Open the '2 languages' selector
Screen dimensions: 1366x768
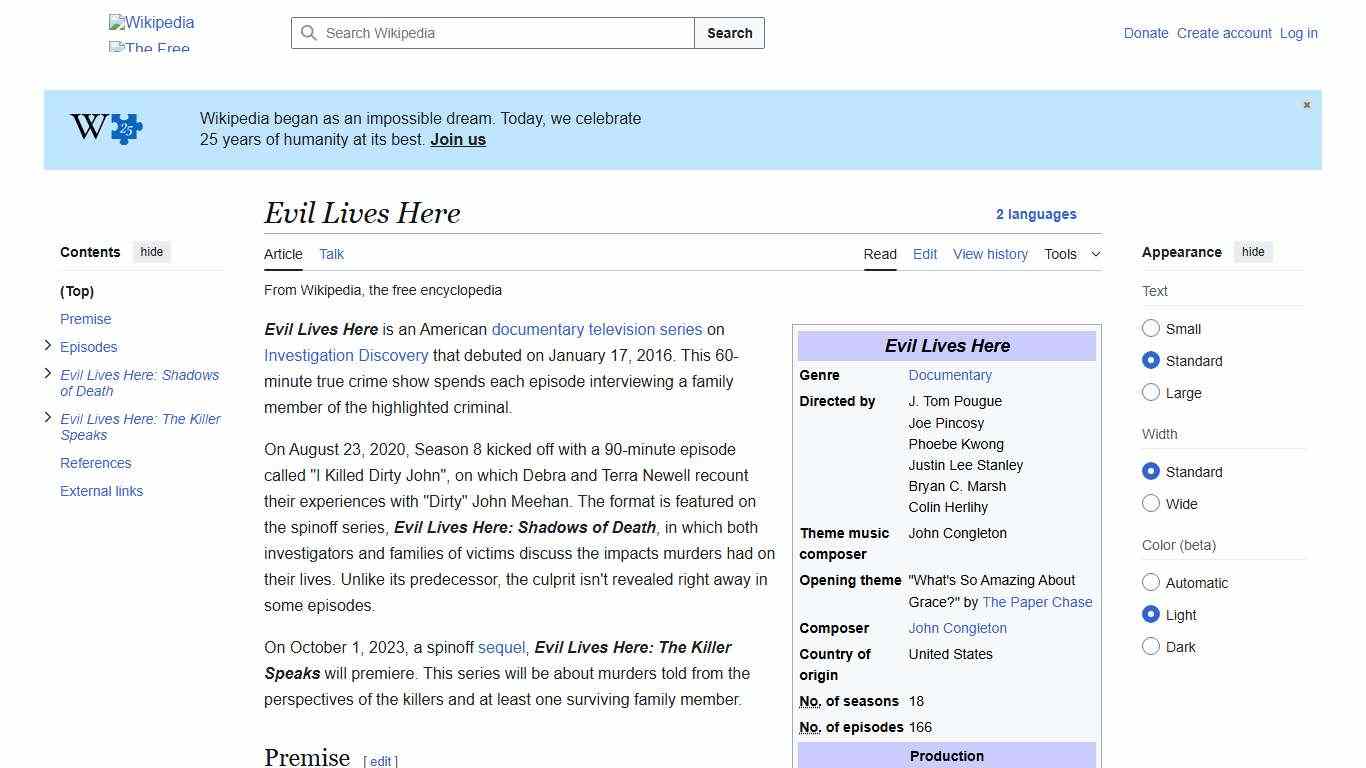[x=1036, y=214]
